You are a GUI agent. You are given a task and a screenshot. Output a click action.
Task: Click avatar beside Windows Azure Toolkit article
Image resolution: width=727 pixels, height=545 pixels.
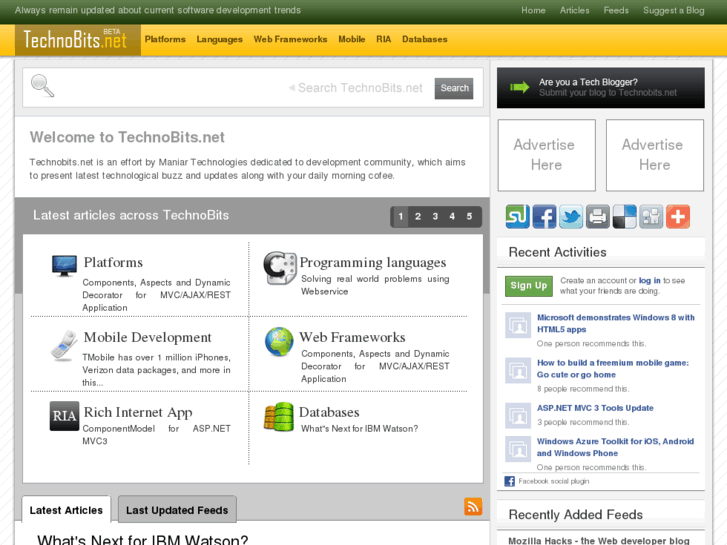518,449
